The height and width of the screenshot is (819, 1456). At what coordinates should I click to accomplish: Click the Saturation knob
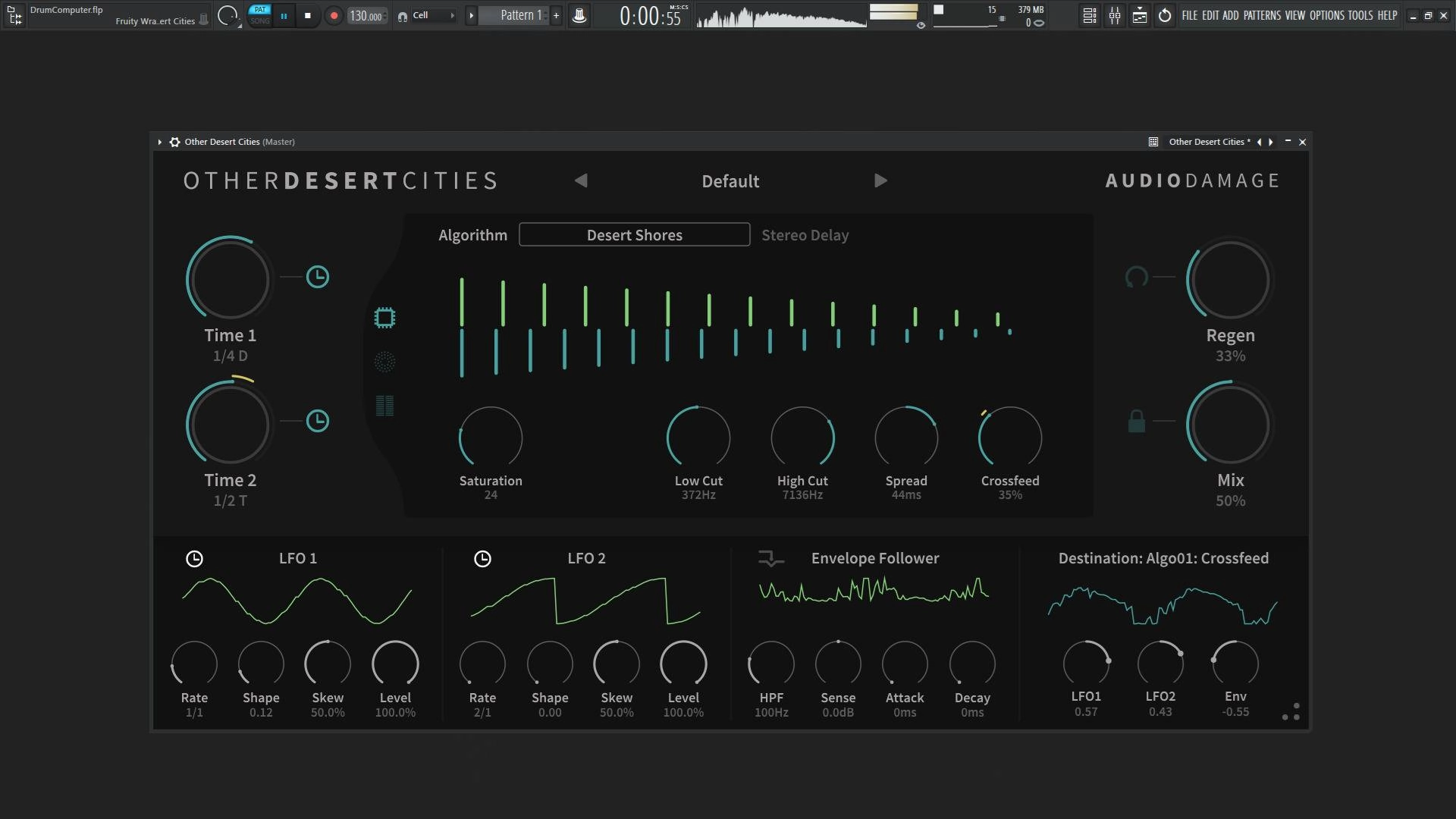point(491,438)
